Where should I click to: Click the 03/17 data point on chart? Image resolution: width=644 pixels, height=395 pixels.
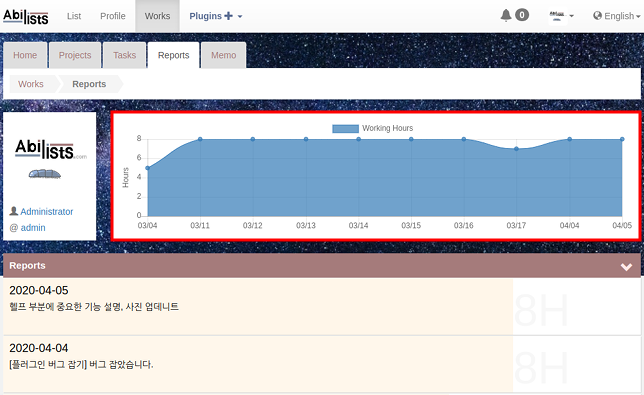[x=516, y=149]
